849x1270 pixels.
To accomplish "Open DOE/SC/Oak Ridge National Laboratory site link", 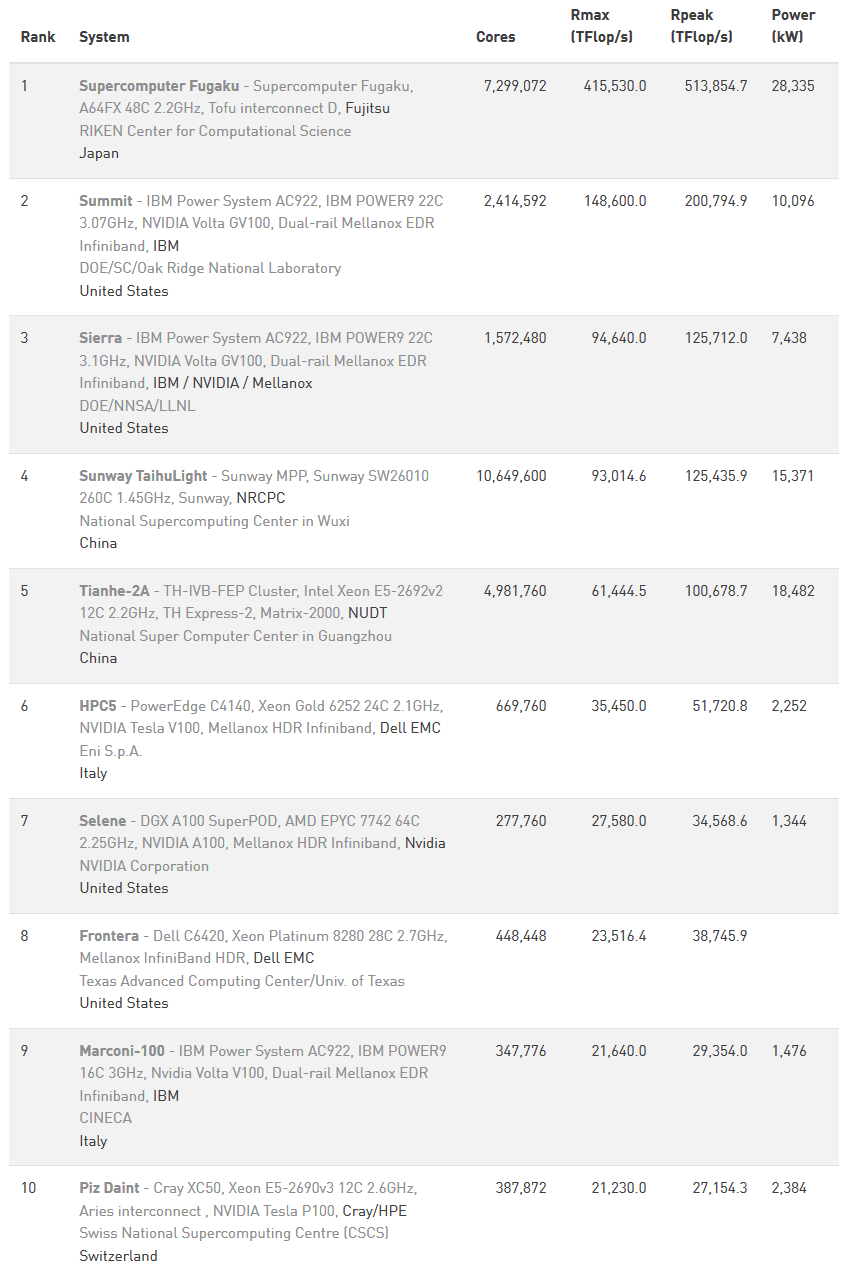I will click(210, 268).
